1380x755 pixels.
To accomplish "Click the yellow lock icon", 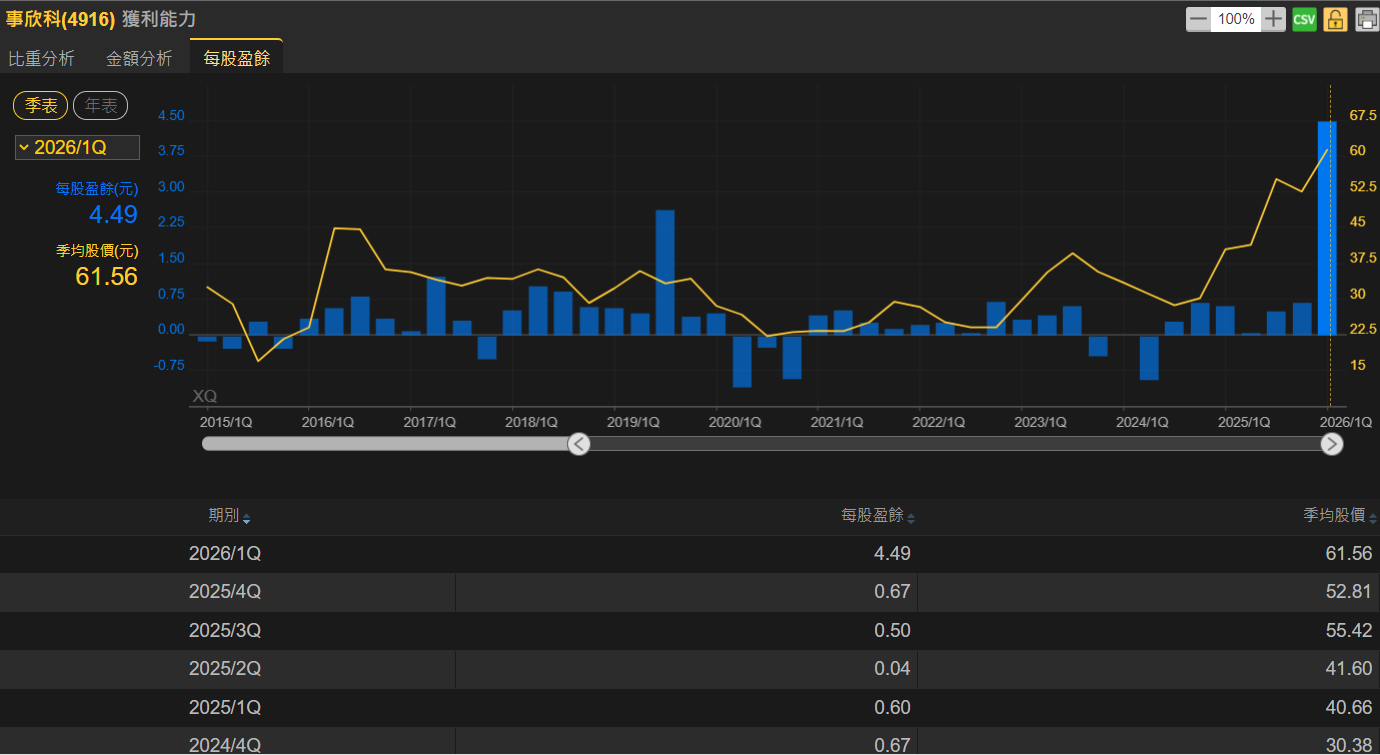I will (x=1335, y=19).
